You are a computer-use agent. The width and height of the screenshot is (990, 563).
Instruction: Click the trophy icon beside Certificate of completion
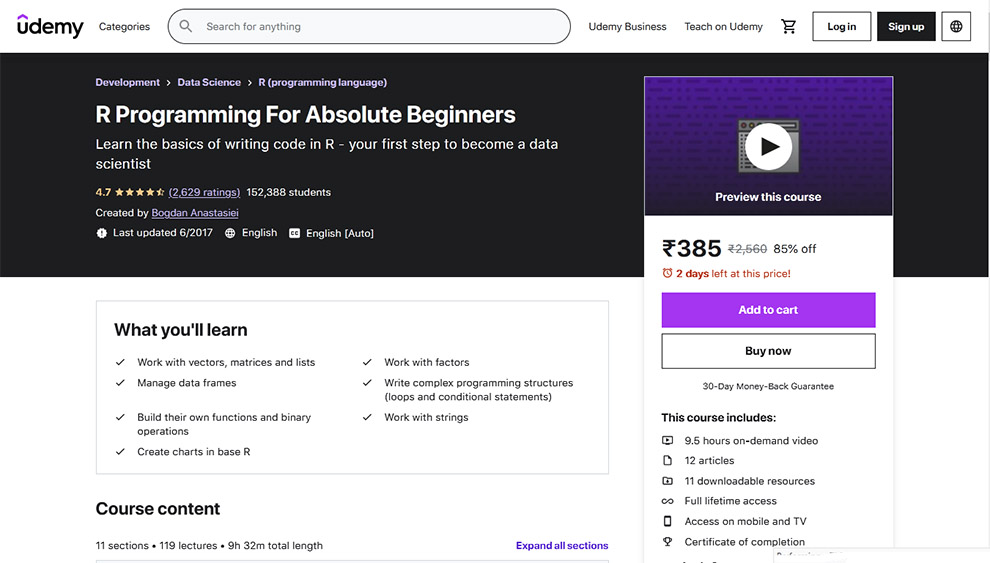[667, 542]
